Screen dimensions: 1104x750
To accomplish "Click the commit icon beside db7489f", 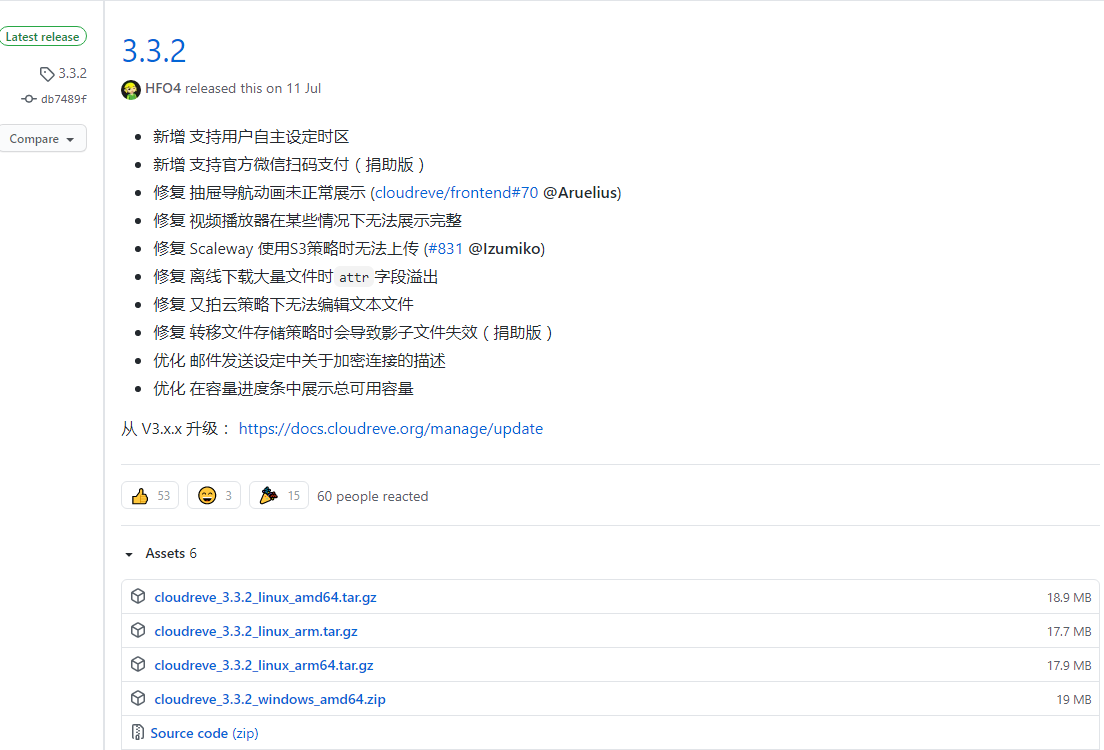I will pos(29,99).
